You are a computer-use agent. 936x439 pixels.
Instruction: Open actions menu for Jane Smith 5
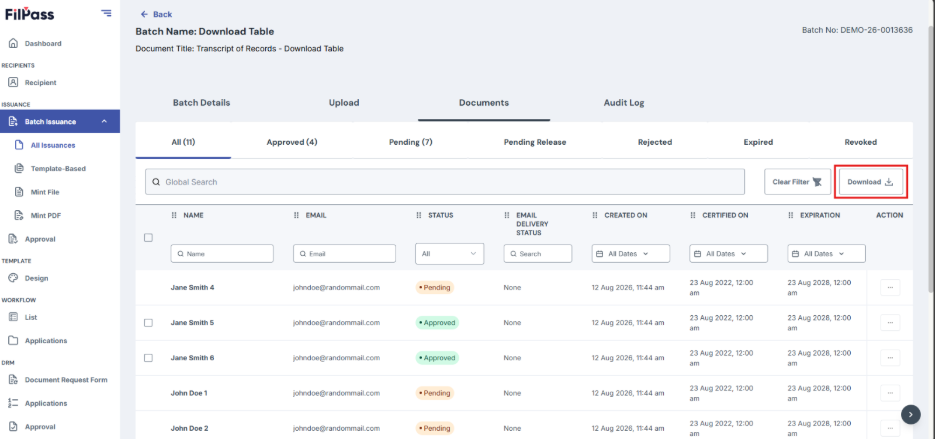[890, 323]
